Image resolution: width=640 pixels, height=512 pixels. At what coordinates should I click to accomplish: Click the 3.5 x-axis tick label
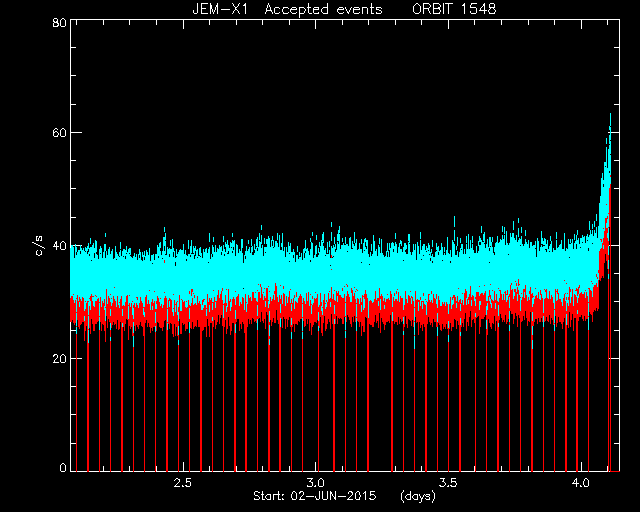click(x=448, y=483)
